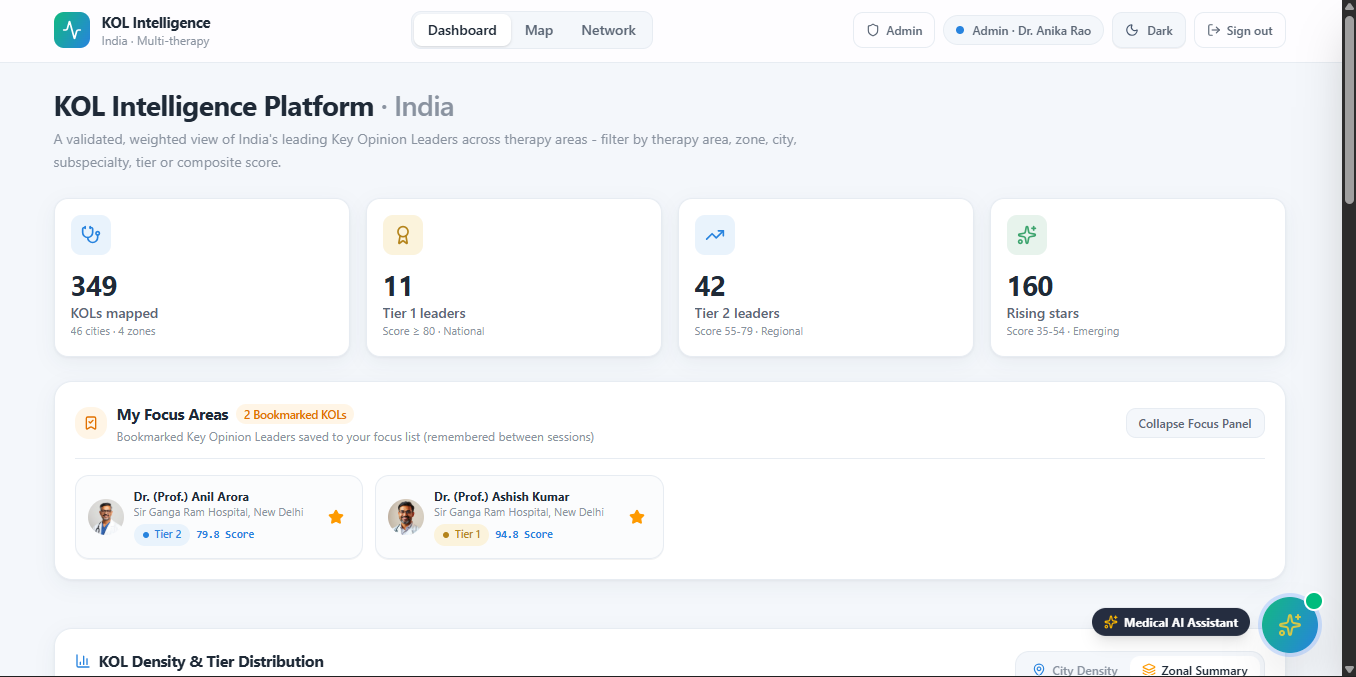Open Dr. (Prof.) Ashish Kumar name link
1356x677 pixels.
coord(502,497)
